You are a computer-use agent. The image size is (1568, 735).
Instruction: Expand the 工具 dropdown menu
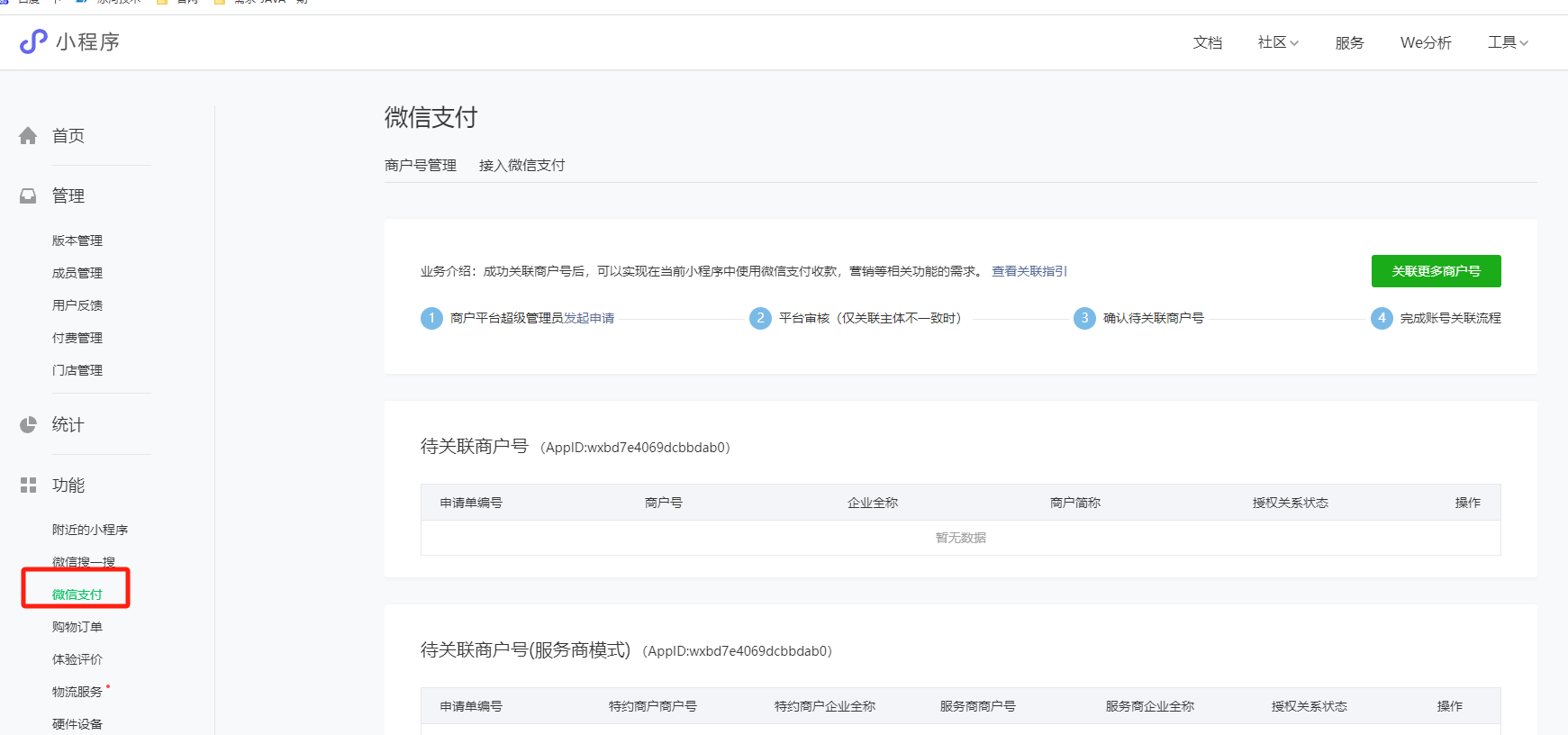pyautogui.click(x=1508, y=42)
